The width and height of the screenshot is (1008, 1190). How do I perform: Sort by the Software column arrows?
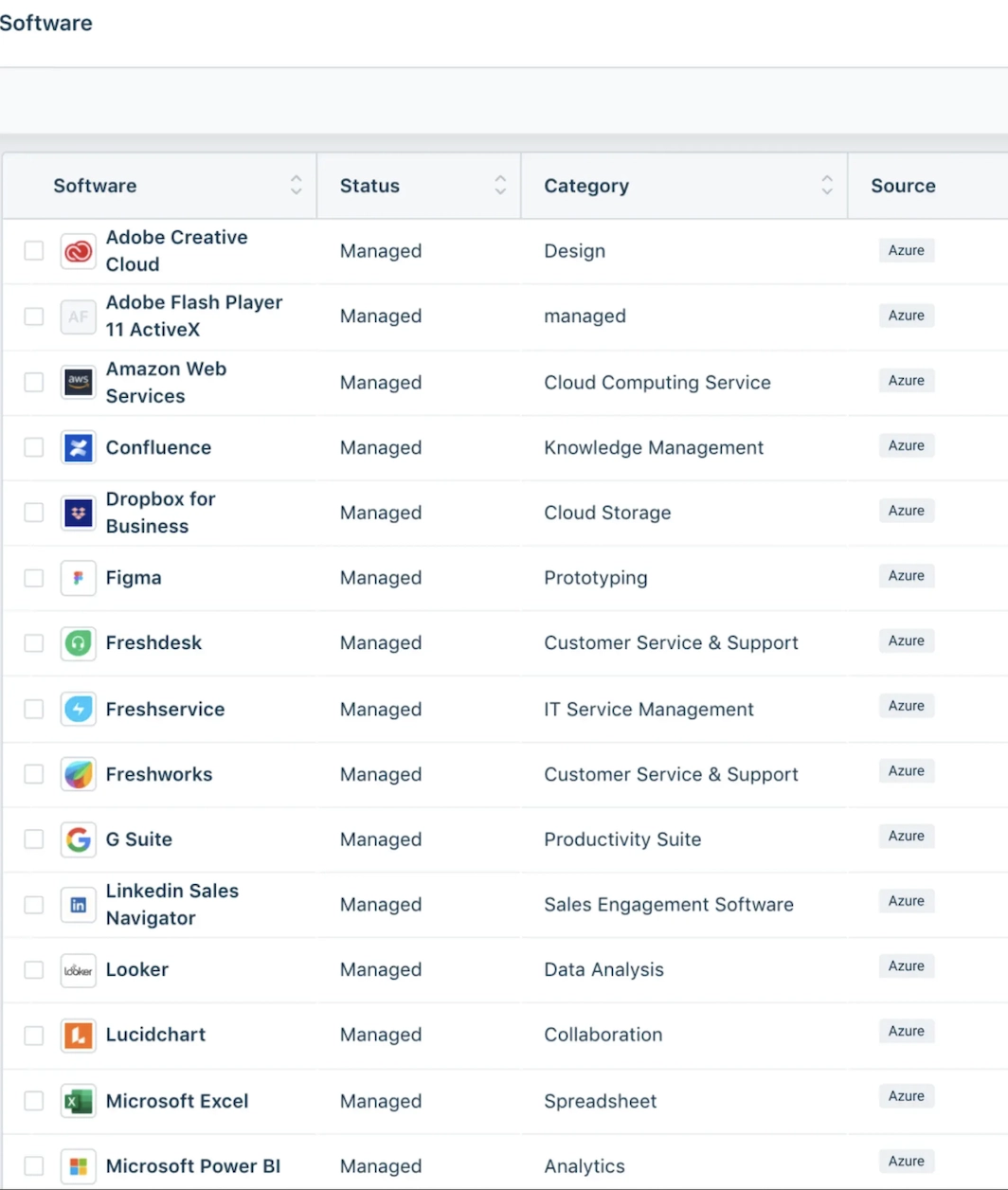297,186
